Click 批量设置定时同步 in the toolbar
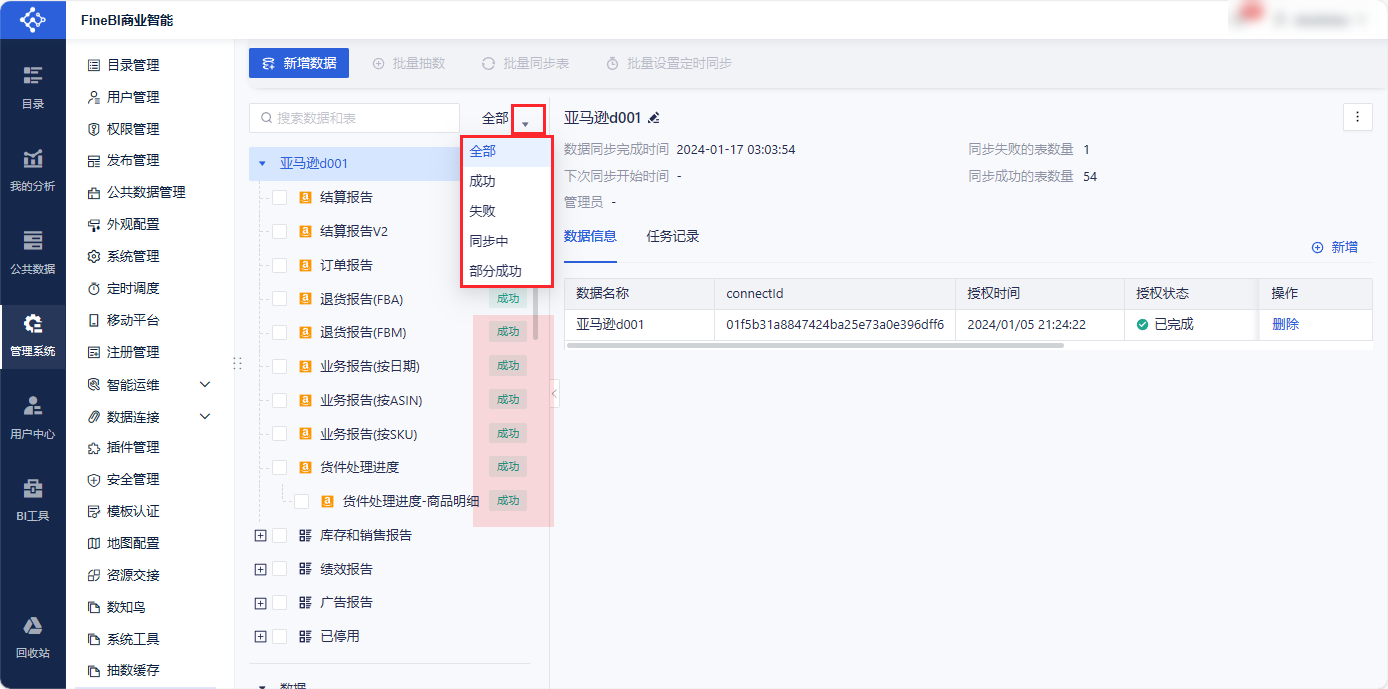This screenshot has height=689, width=1388. tap(669, 63)
